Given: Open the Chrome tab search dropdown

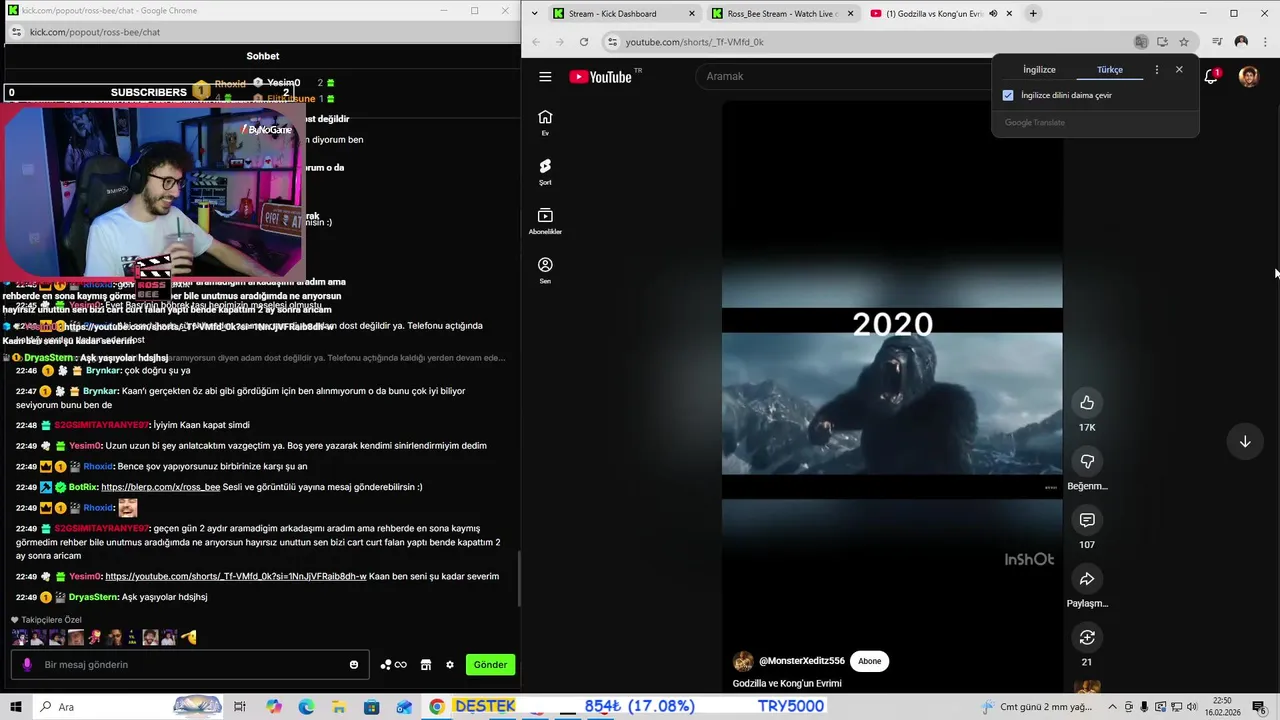Looking at the screenshot, I should tap(535, 14).
